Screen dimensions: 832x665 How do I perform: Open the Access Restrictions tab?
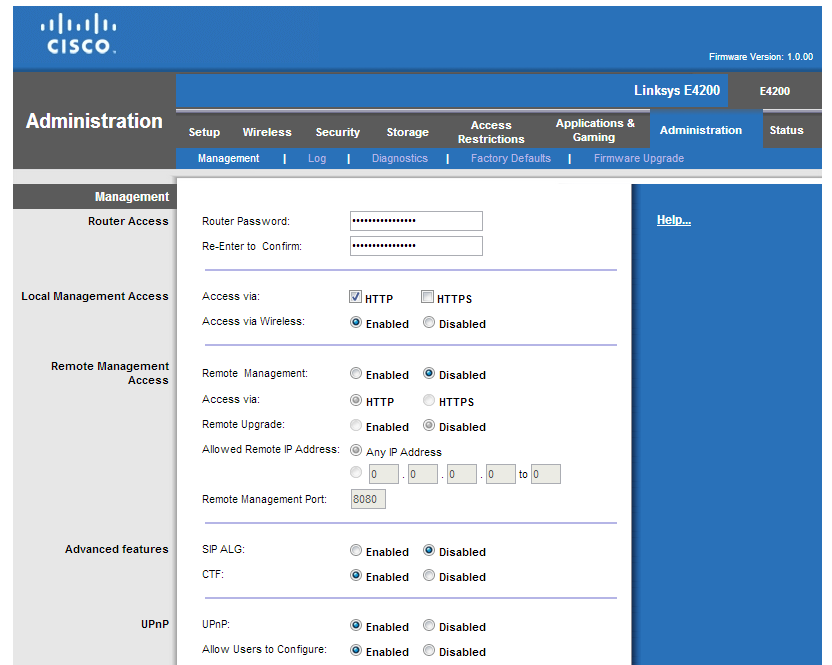(491, 132)
